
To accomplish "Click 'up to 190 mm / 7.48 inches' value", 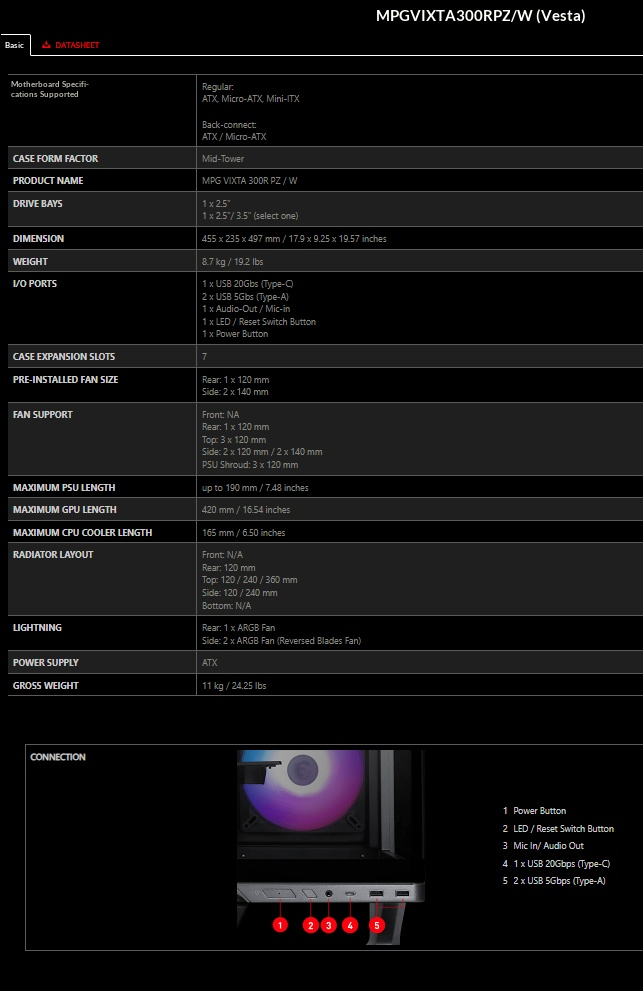I will click(255, 488).
